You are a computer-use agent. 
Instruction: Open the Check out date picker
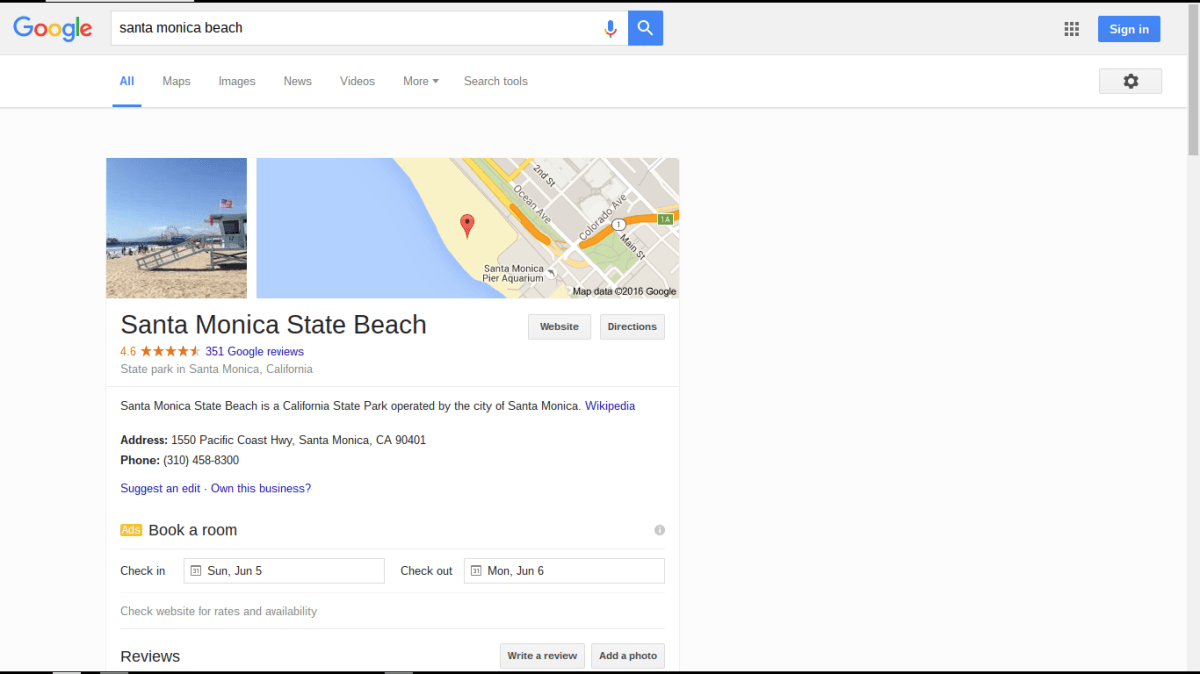[x=564, y=571]
